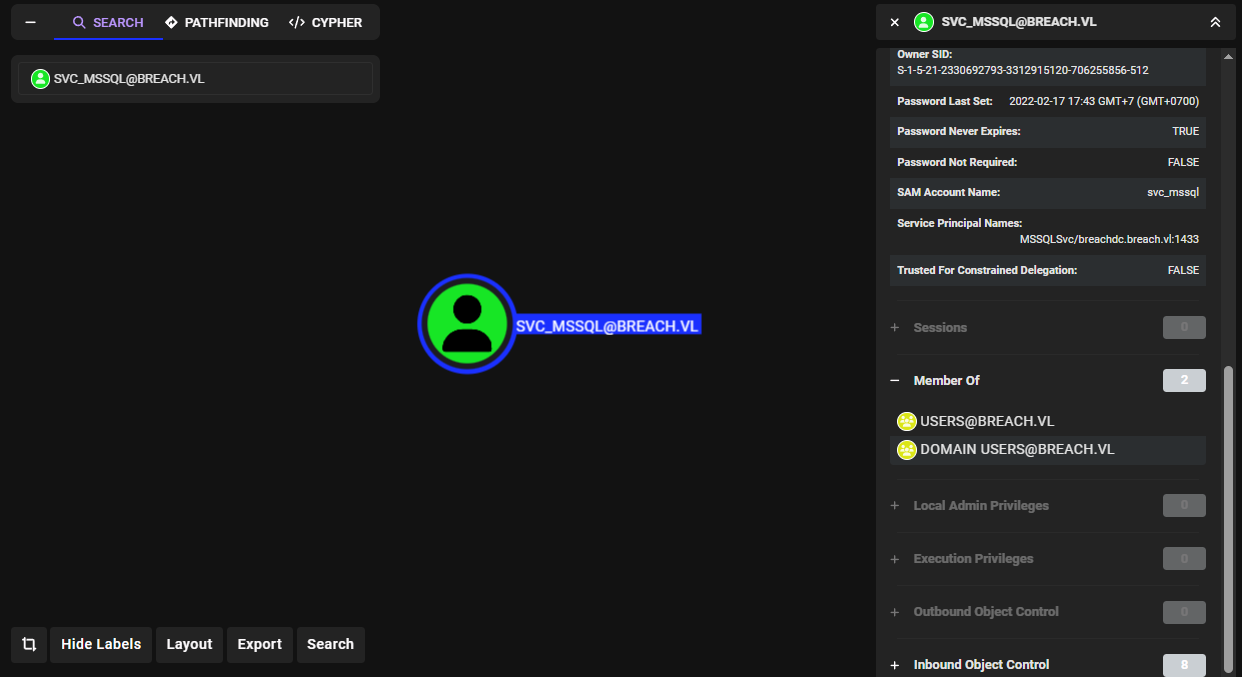Click the Password Never Expires TRUE value
The image size is (1242, 677).
(x=1185, y=131)
